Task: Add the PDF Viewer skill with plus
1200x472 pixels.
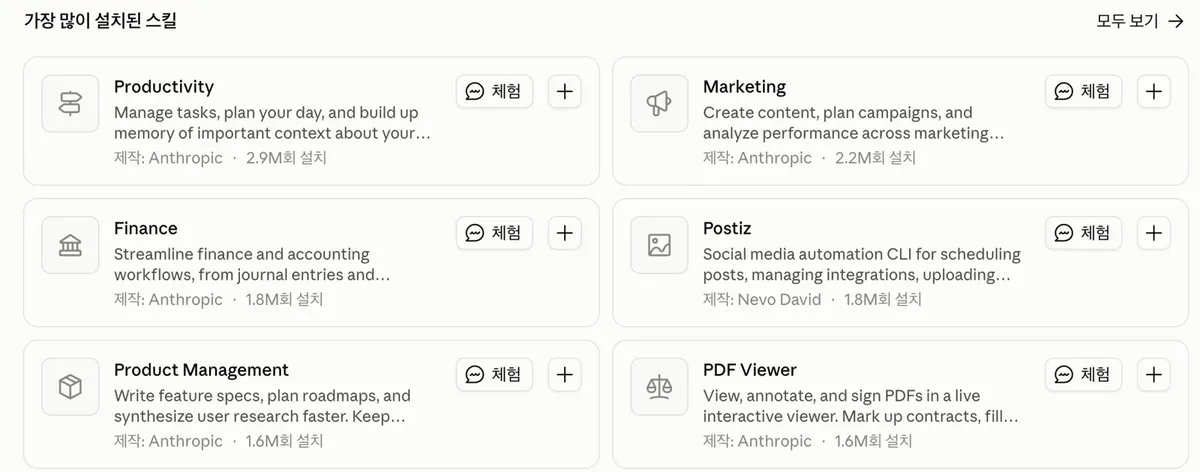Action: (x=1154, y=375)
